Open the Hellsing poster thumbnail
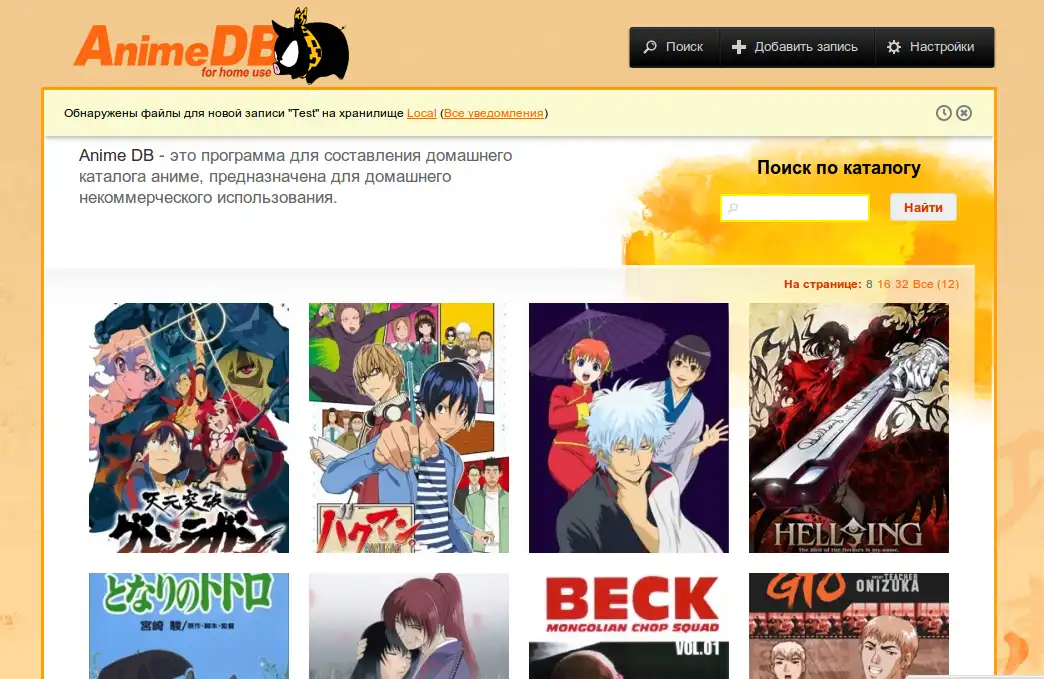The width and height of the screenshot is (1044, 679). click(849, 428)
